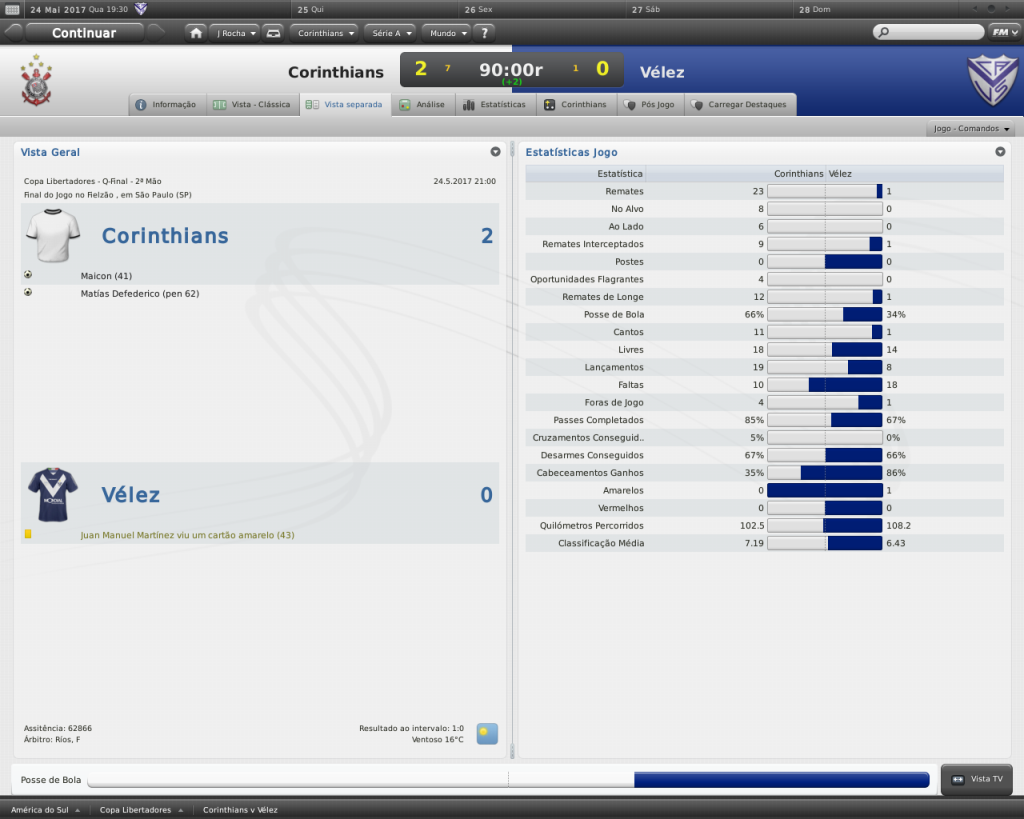Switch to the Pós Jogo tab
This screenshot has width=1024, height=819.
tap(649, 104)
